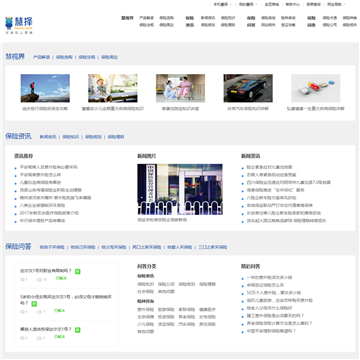
Task: Click 已解决 tag under 哪些人适合投保 question
Action: click(x=60, y=337)
